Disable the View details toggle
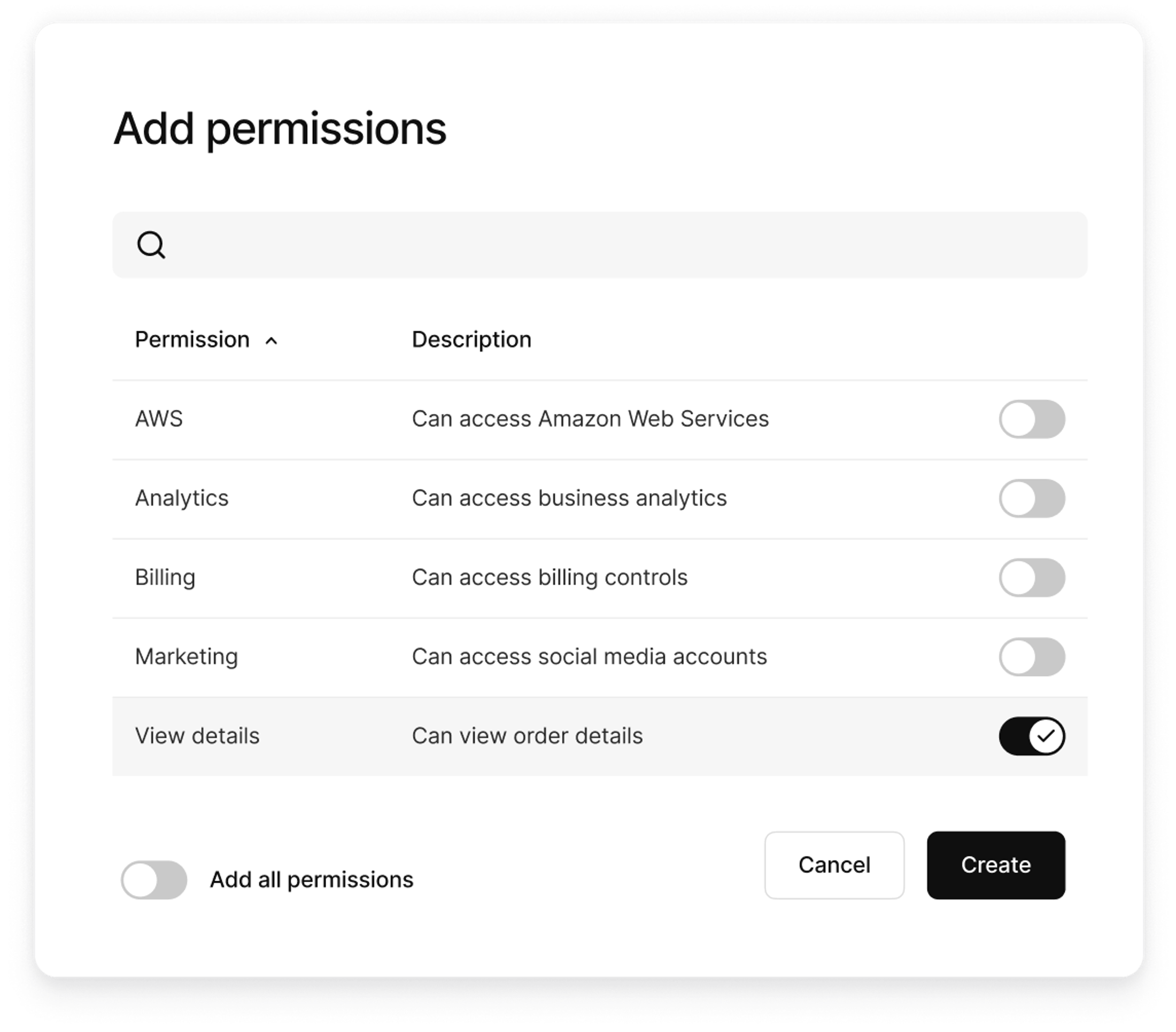This screenshot has height=1032, width=1176. click(1032, 735)
